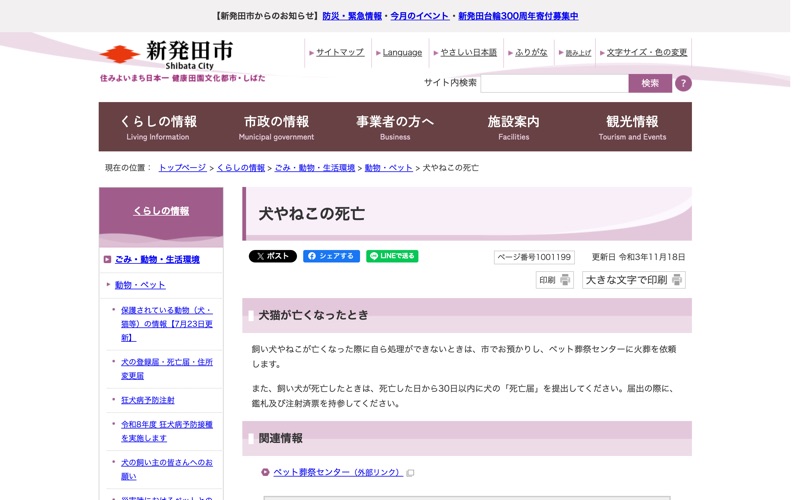Open sidebar ごみ・動物・生活環境 link
Image resolution: width=800 pixels, height=500 pixels.
157,259
